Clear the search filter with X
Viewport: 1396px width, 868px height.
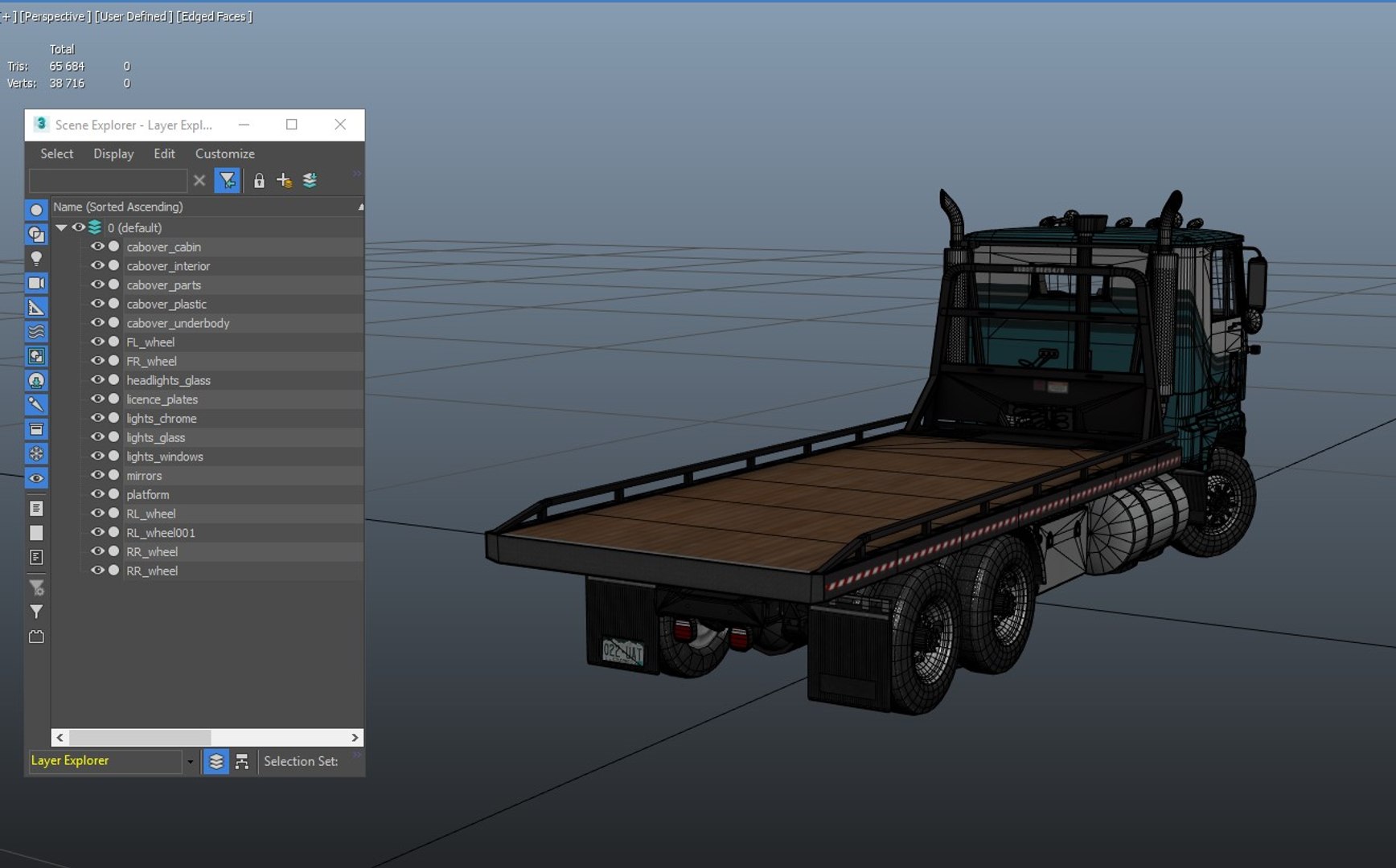click(199, 181)
